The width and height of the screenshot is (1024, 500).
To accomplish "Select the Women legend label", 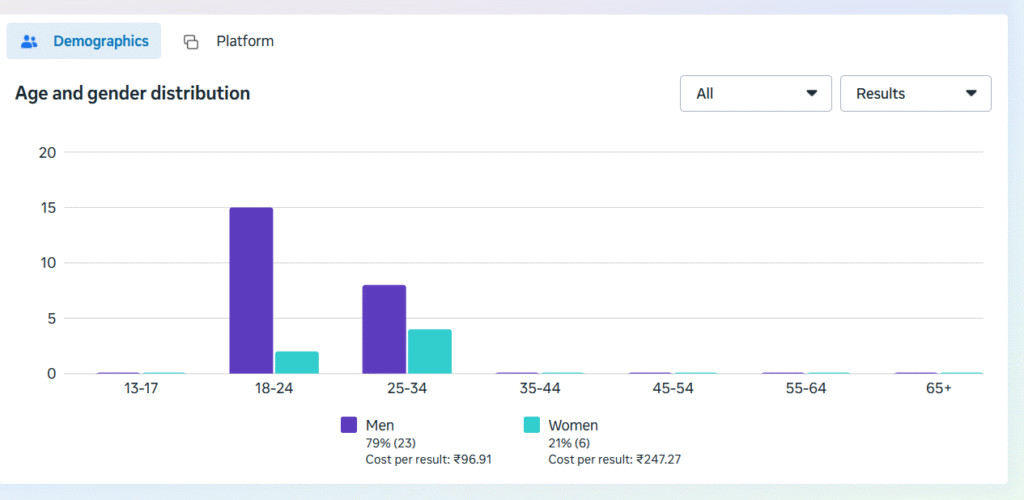I will [573, 425].
